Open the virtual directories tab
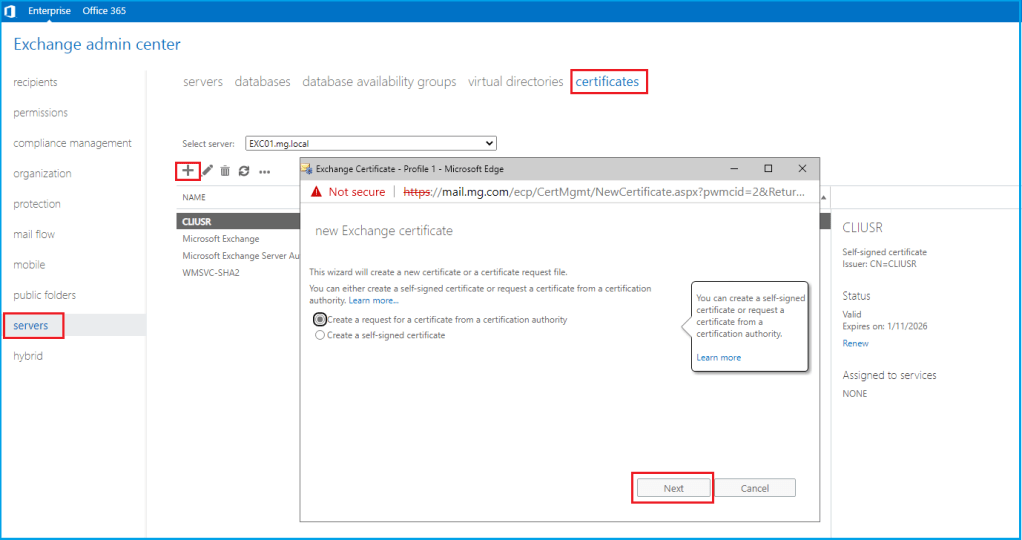1022x540 pixels. coord(515,82)
